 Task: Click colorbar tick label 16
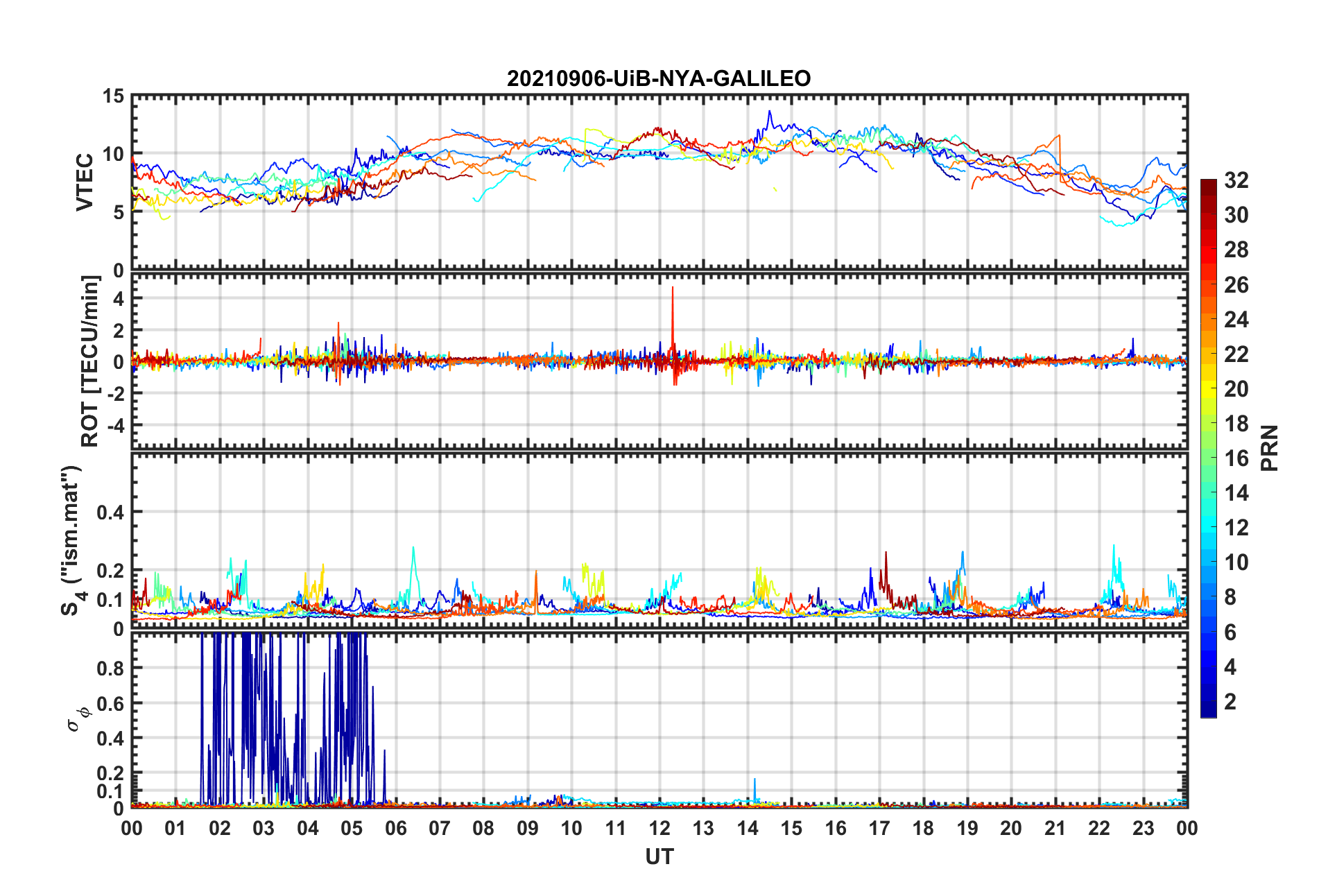click(1236, 458)
